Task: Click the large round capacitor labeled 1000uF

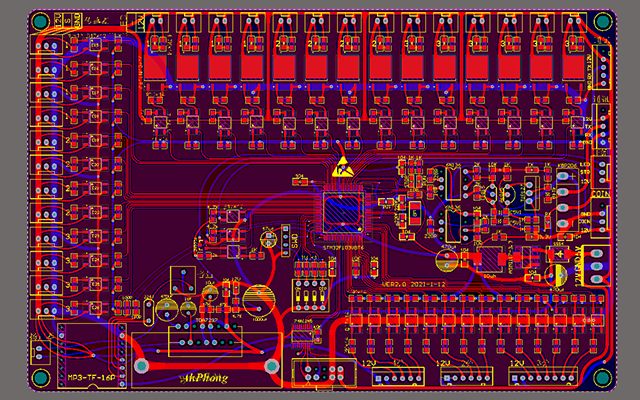Action: [x=259, y=301]
